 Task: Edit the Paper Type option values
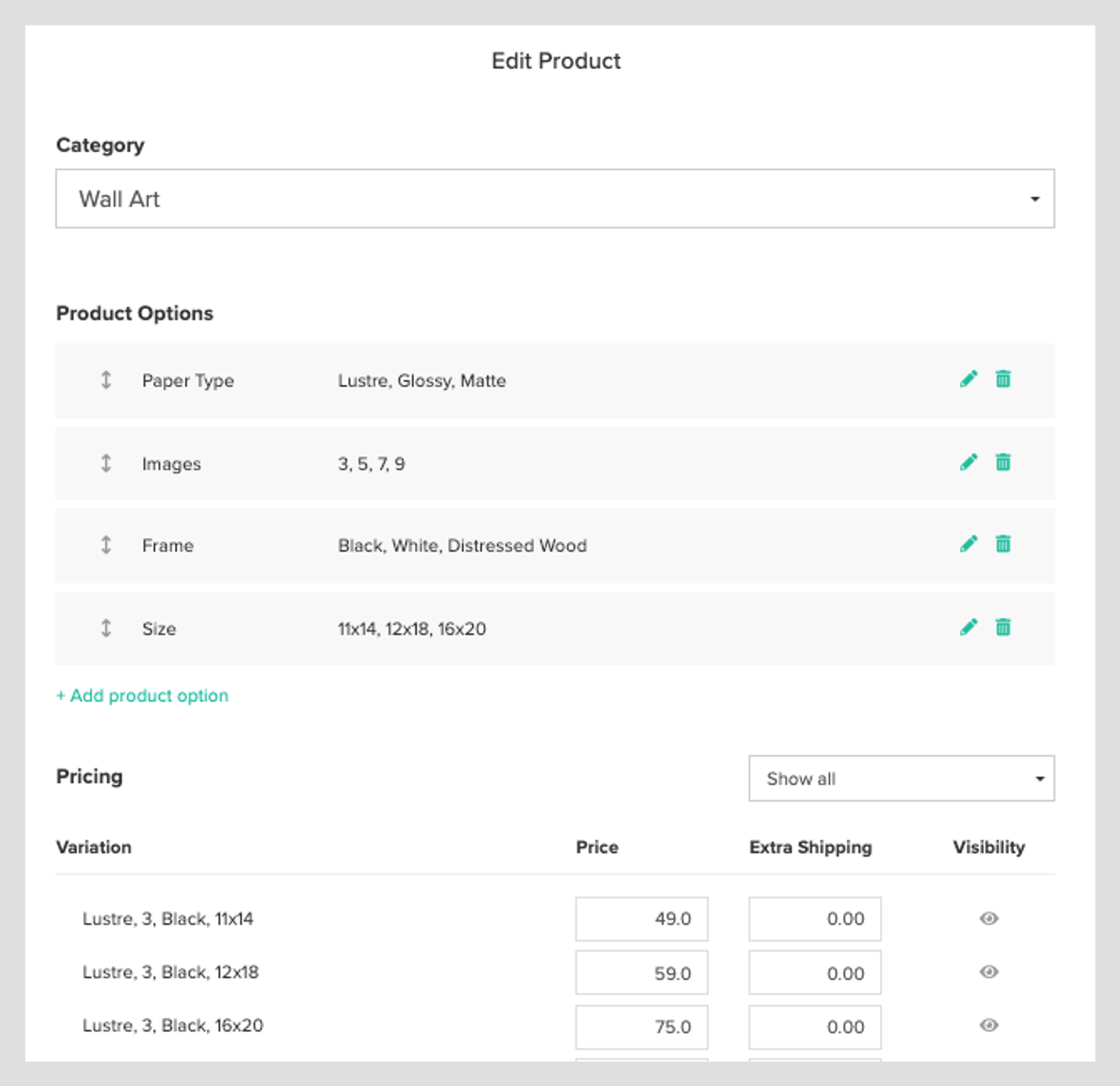click(970, 379)
